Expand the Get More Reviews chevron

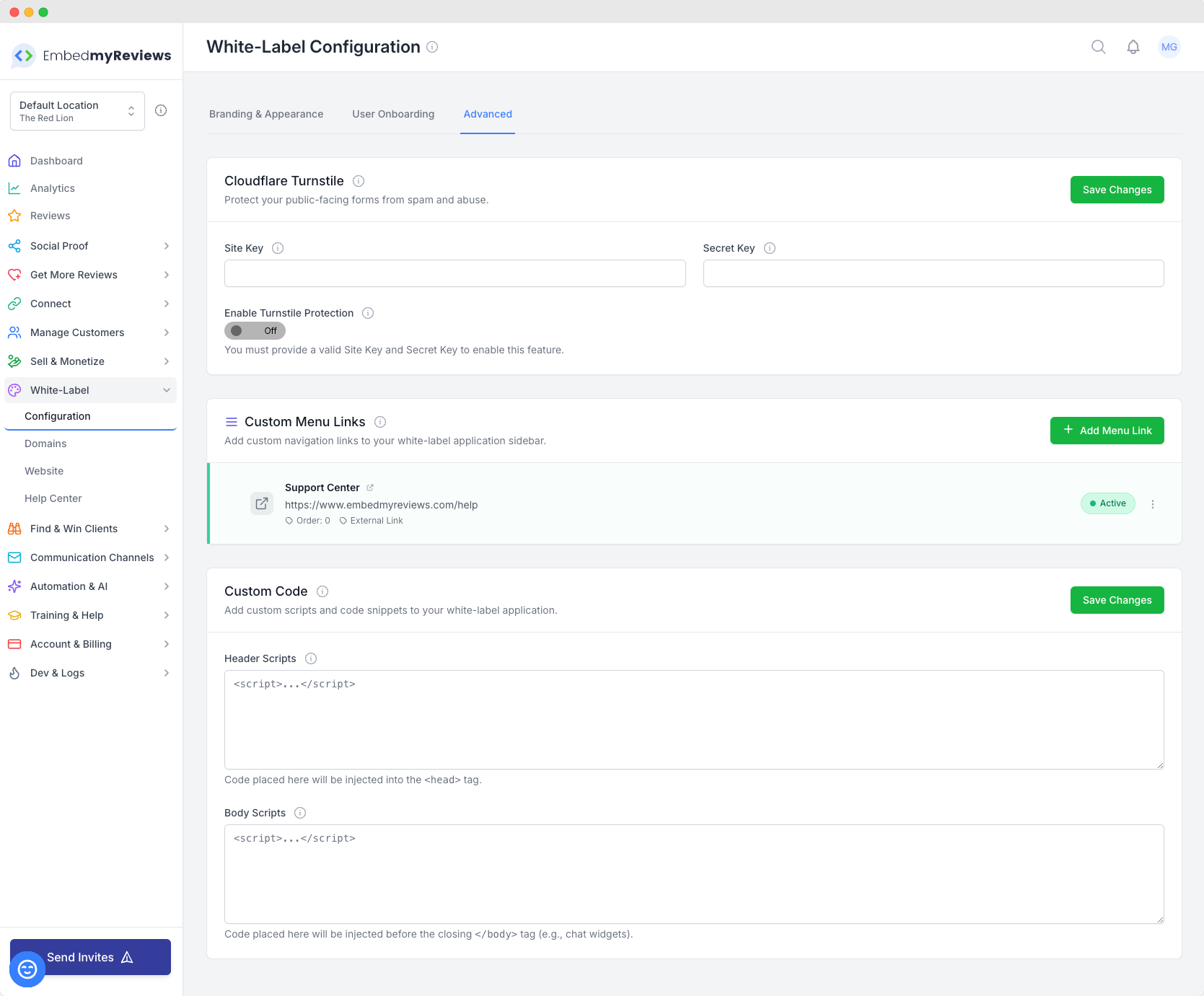167,275
